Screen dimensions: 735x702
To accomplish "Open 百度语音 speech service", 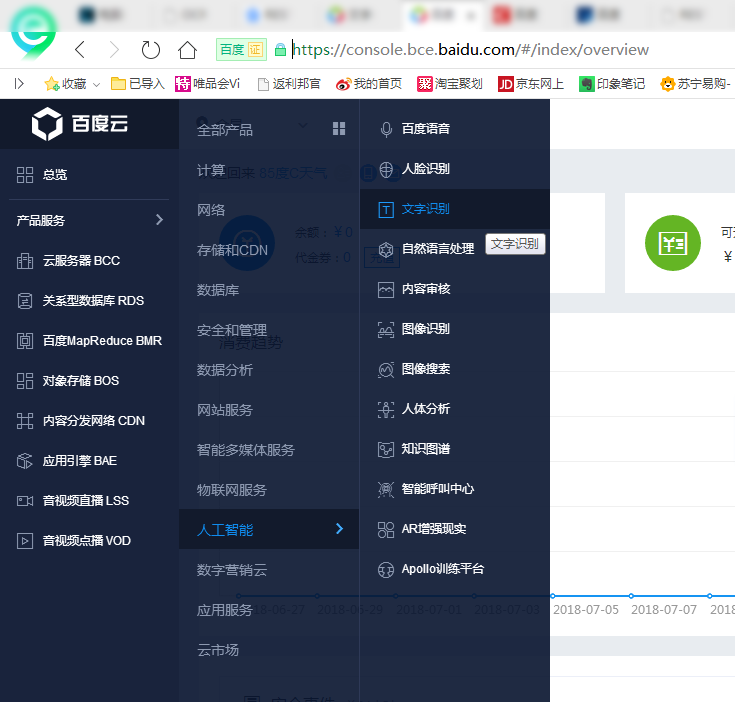I will click(x=455, y=129).
